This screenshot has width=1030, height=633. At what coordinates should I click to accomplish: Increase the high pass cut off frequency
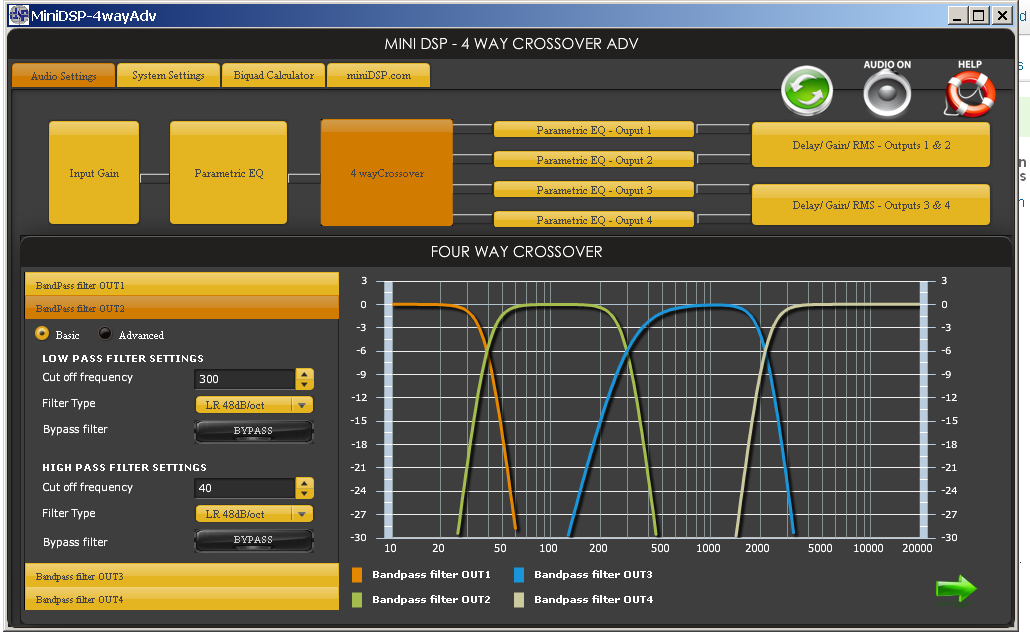(304, 483)
